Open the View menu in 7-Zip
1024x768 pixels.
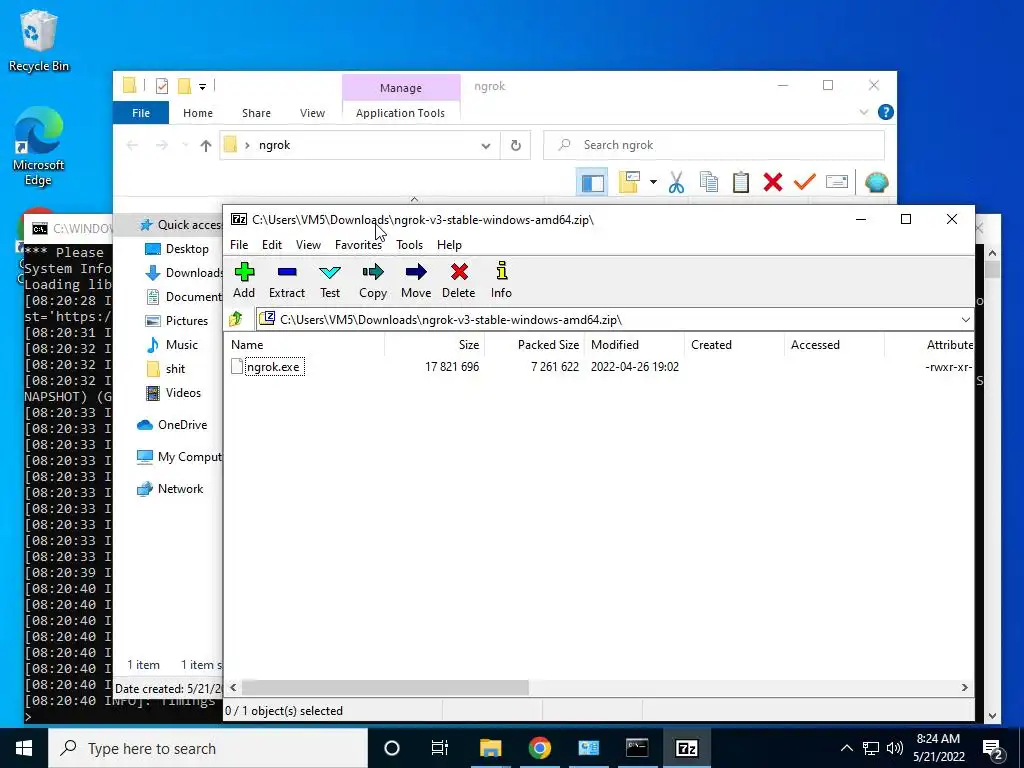pos(308,245)
